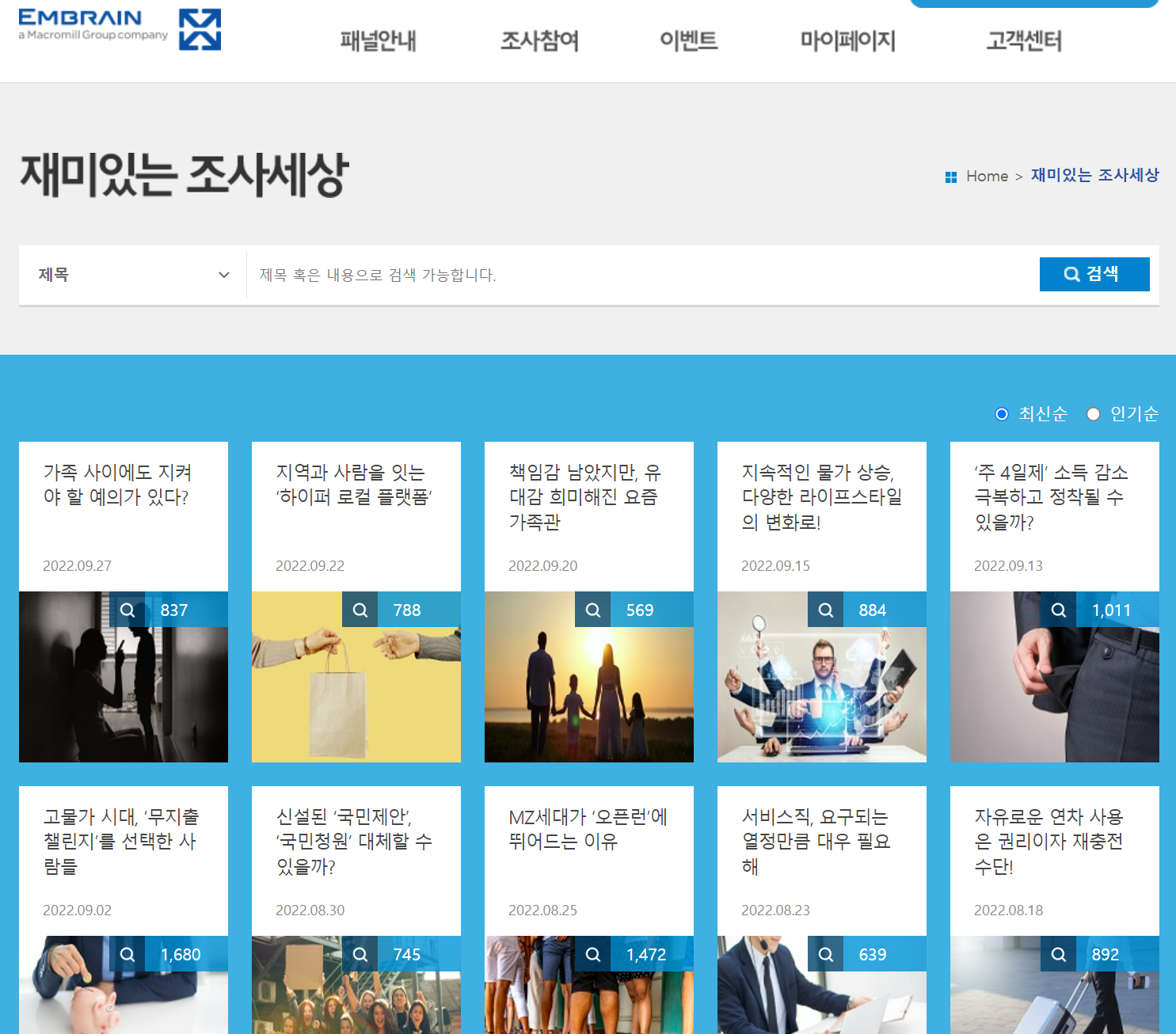This screenshot has height=1034, width=1176.
Task: Click the Home grid icon in the breadcrumb
Action: pos(950,177)
